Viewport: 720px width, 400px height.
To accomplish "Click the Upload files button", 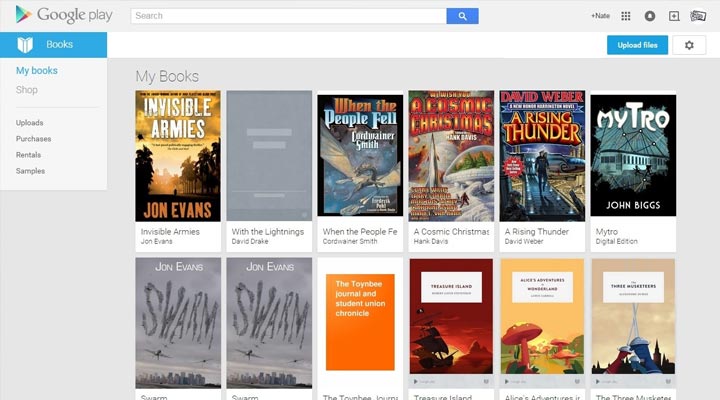I will 637,45.
